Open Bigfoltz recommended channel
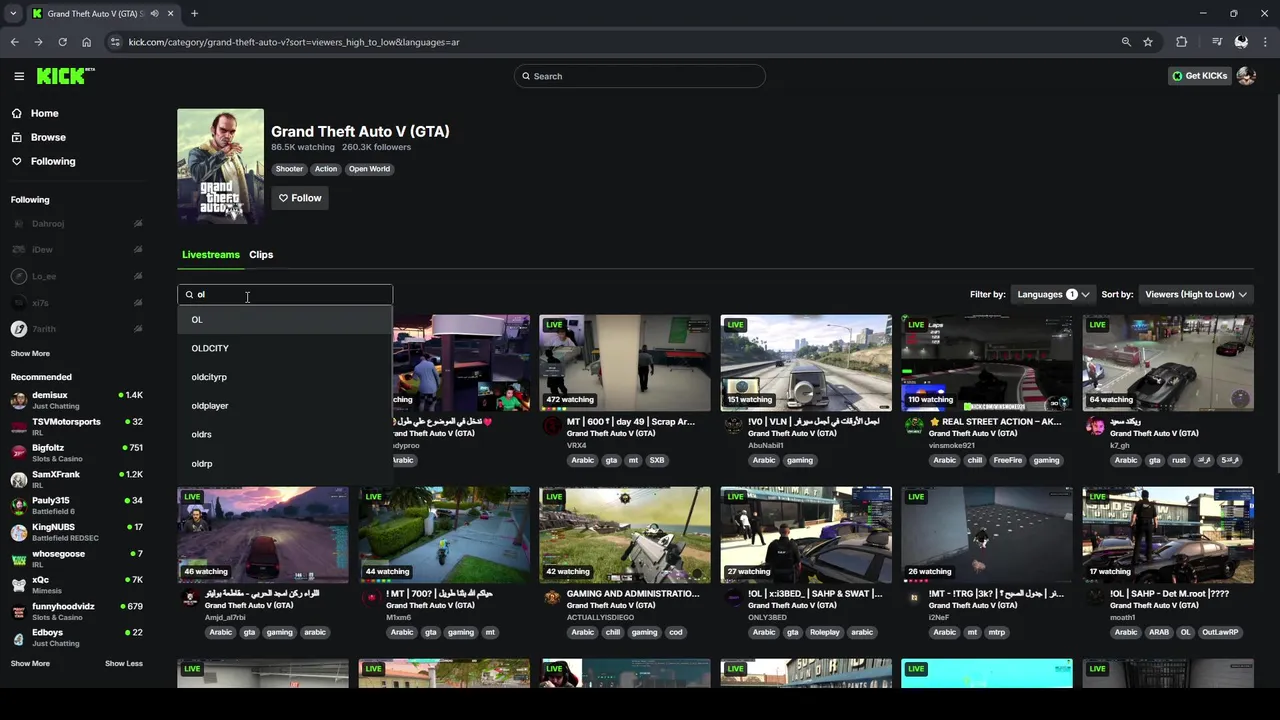The height and width of the screenshot is (720, 1280). (x=77, y=452)
